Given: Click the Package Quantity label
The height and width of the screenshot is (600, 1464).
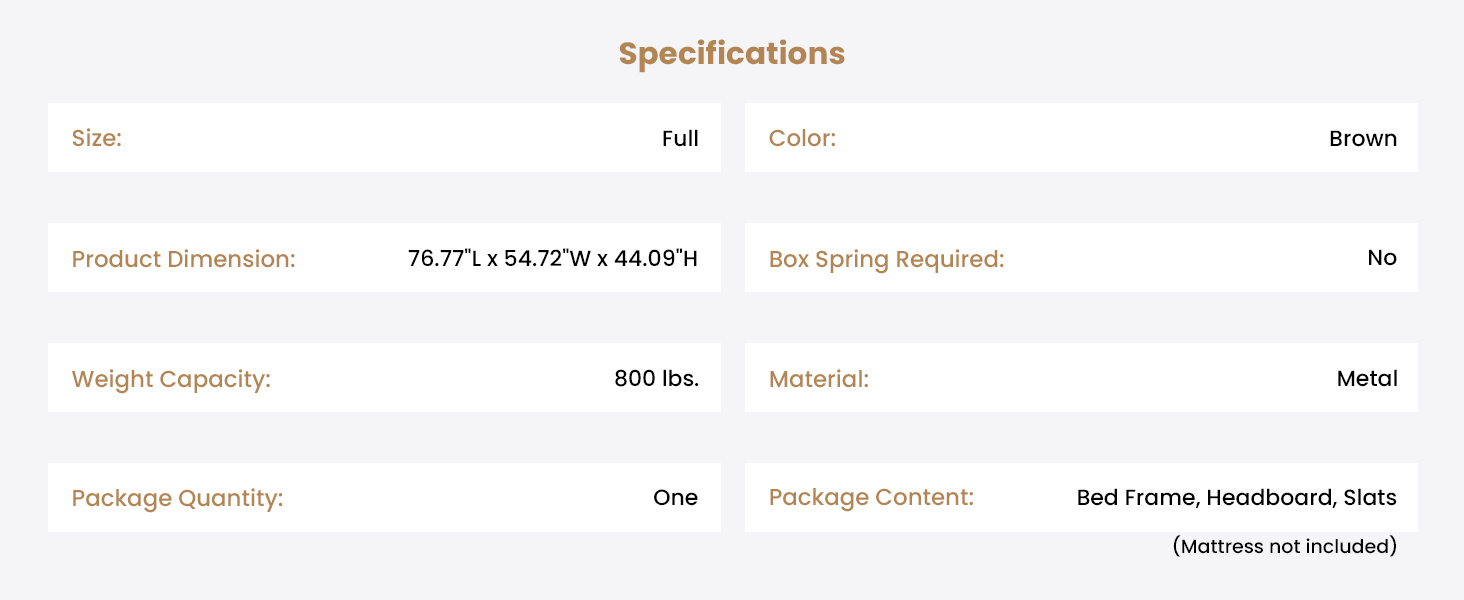Looking at the screenshot, I should pyautogui.click(x=177, y=498).
